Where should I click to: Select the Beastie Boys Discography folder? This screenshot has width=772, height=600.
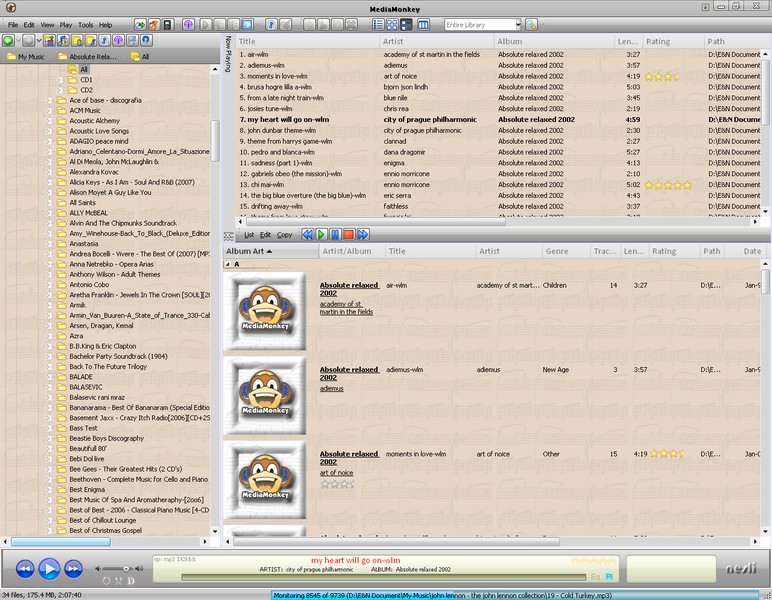(106, 438)
